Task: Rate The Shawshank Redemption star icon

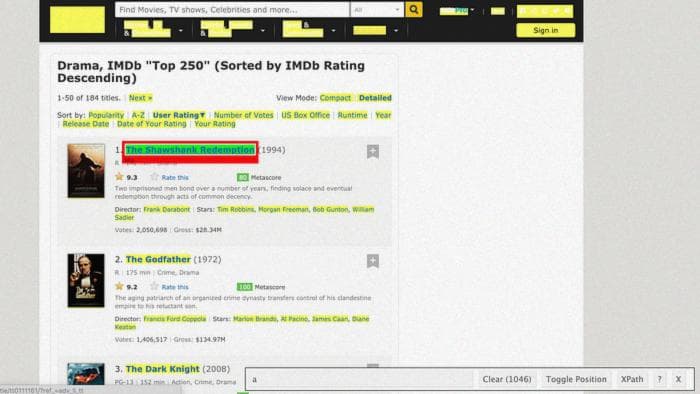Action: (154, 177)
